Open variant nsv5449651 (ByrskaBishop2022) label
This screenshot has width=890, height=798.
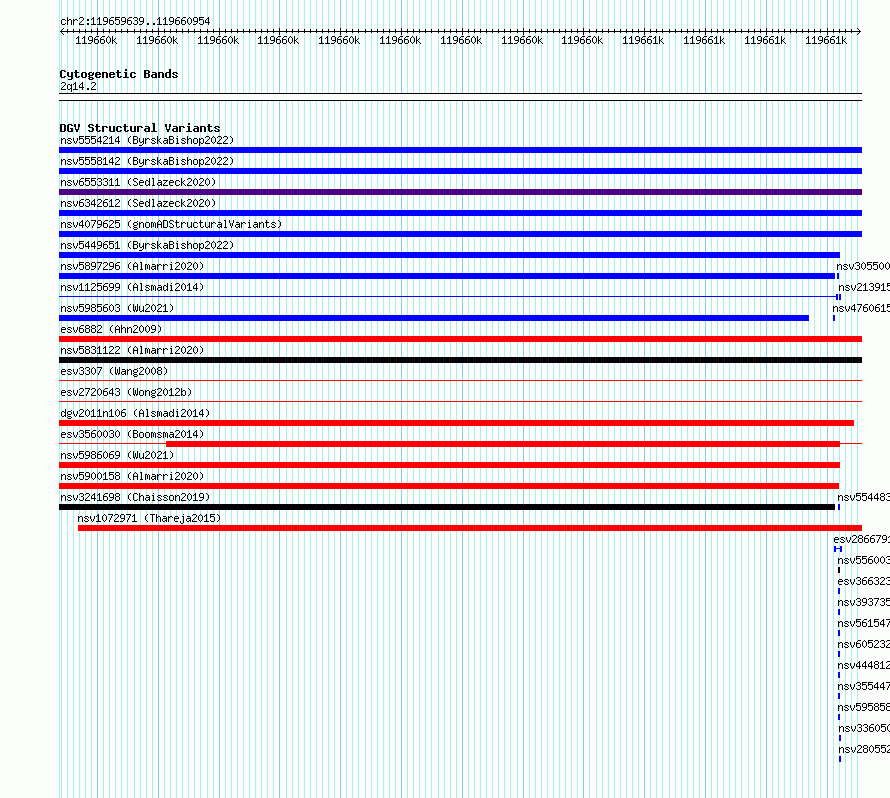[147, 245]
